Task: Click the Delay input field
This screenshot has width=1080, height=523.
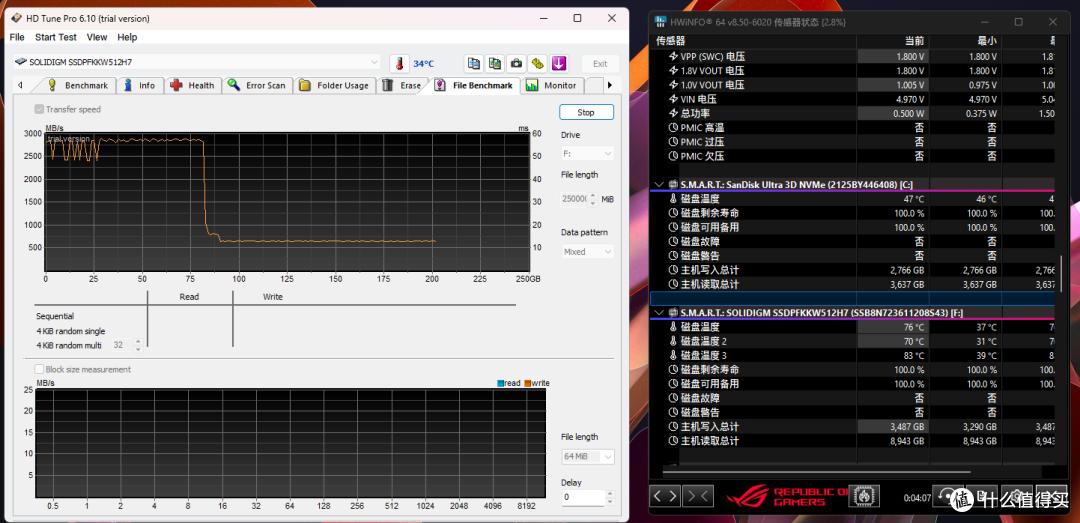Action: [583, 498]
